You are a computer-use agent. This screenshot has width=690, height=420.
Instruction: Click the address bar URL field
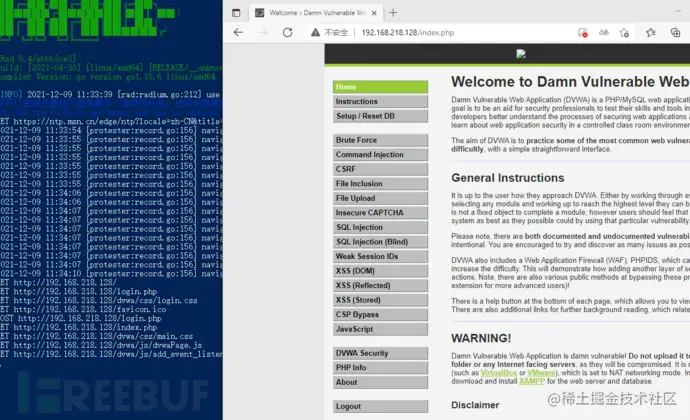click(407, 33)
